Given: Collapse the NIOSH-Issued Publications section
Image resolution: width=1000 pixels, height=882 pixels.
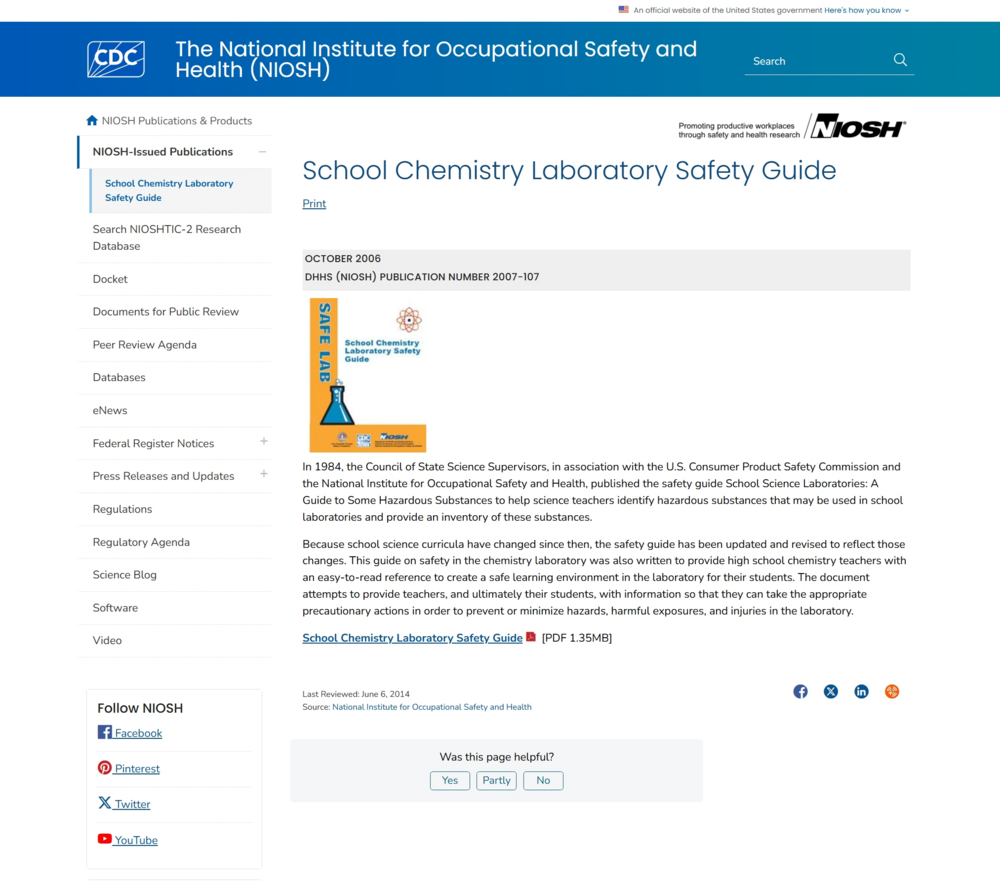Looking at the screenshot, I should coord(262,152).
